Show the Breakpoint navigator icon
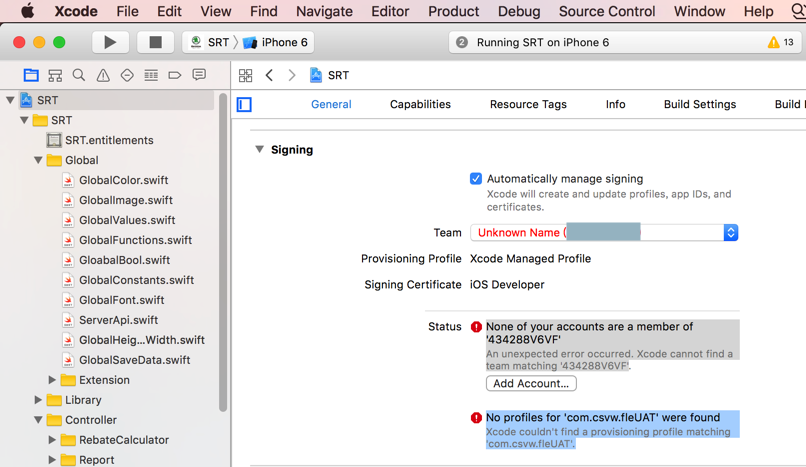The height and width of the screenshot is (467, 806). tap(175, 75)
